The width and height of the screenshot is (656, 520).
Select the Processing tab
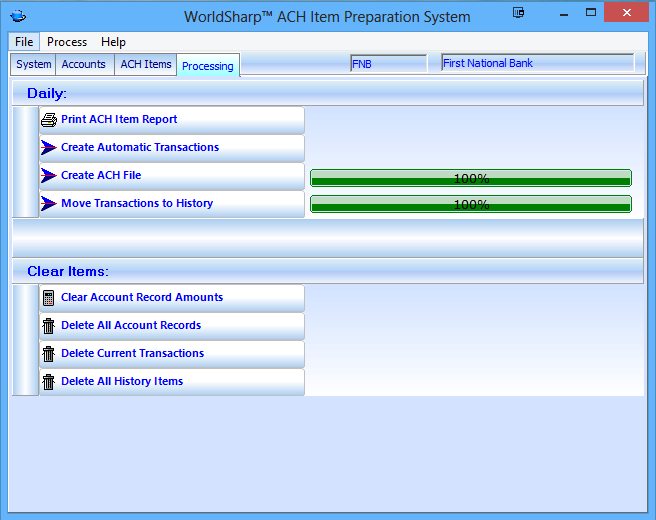pyautogui.click(x=208, y=66)
